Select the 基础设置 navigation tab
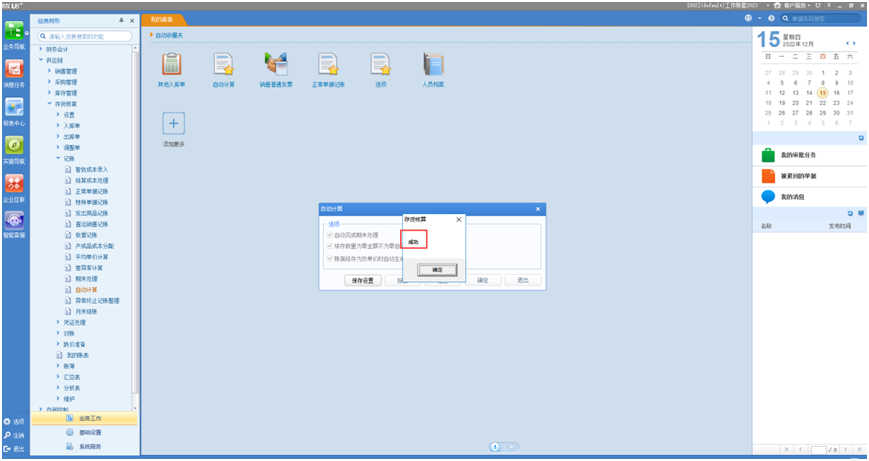This screenshot has width=869, height=461. tap(90, 432)
